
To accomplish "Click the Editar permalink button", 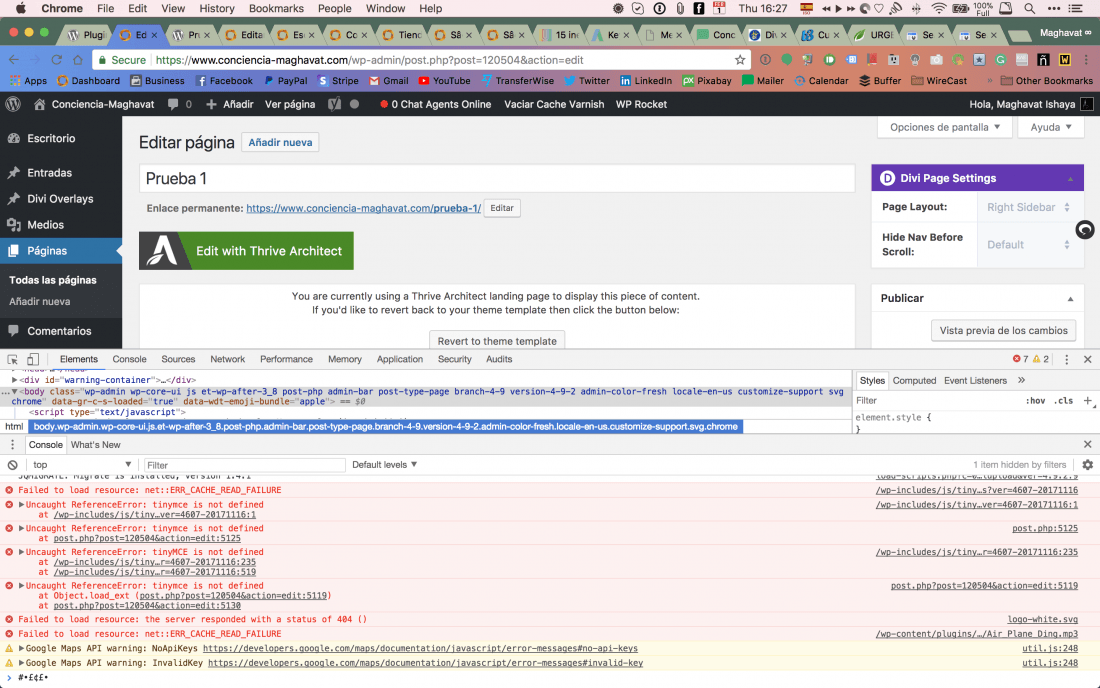I will click(502, 208).
